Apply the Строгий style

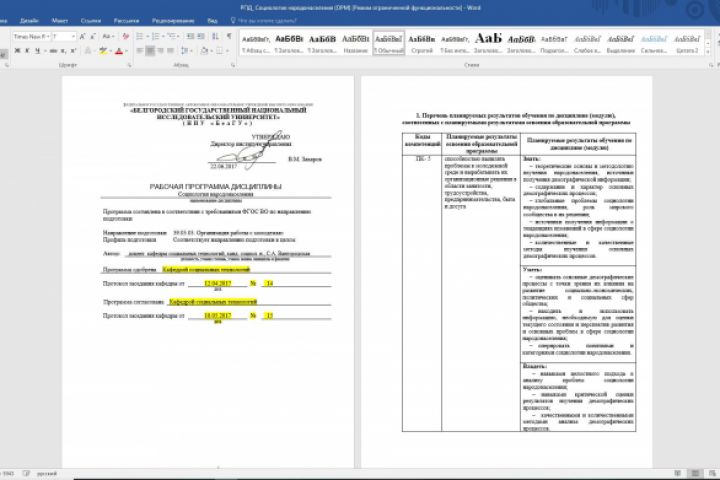pos(422,43)
